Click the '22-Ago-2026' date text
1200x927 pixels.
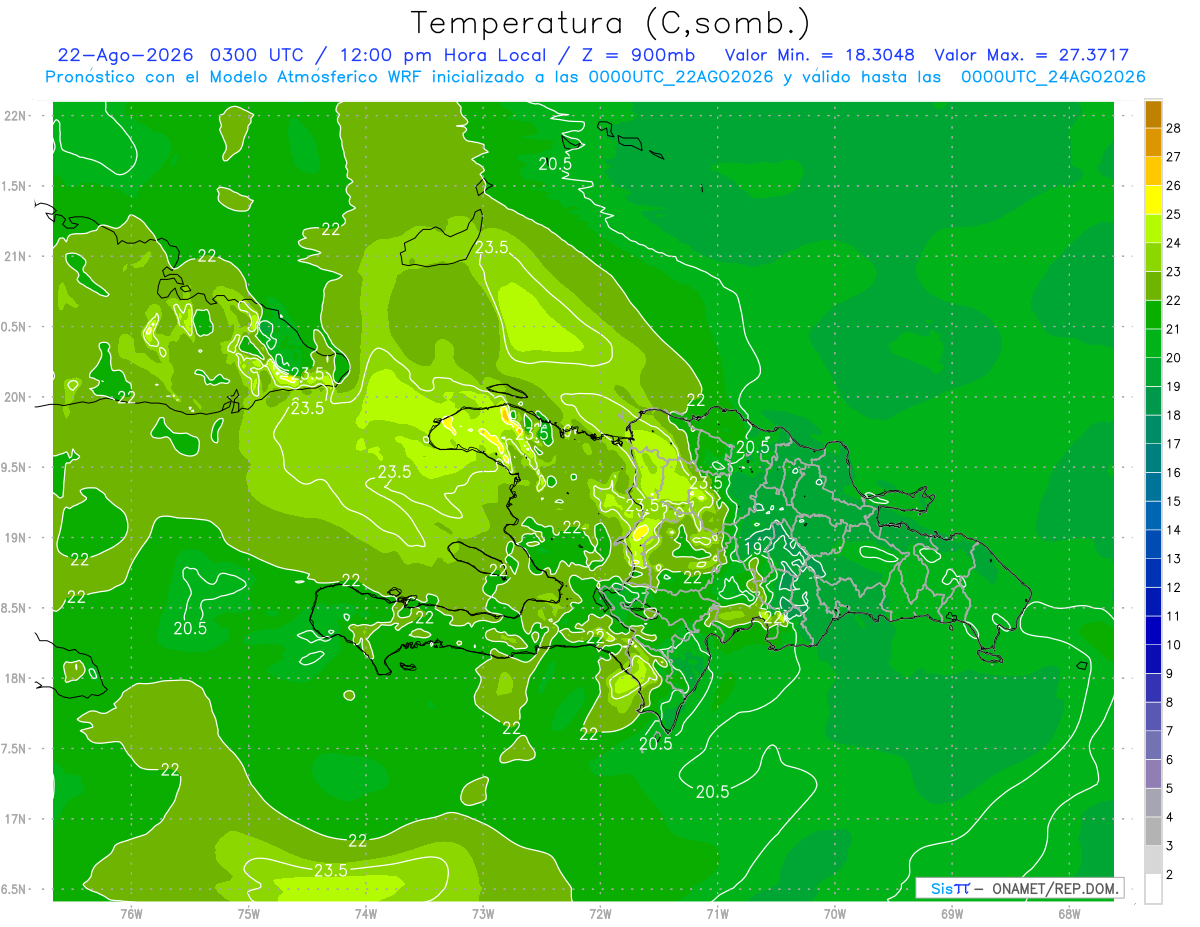coord(126,55)
